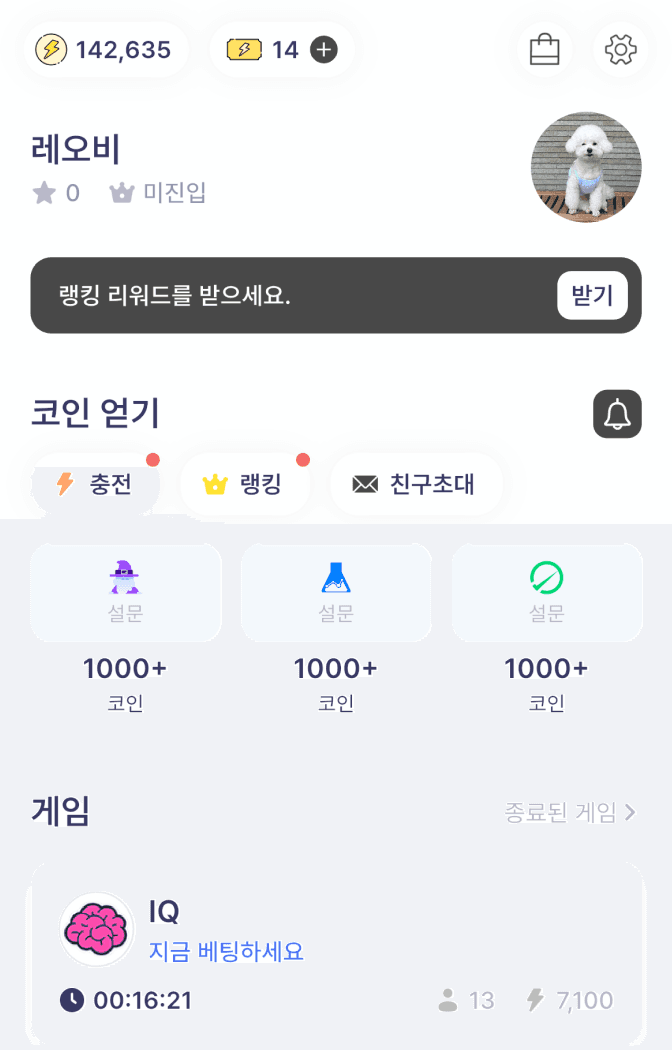Select the 랭킹 tab

243,485
